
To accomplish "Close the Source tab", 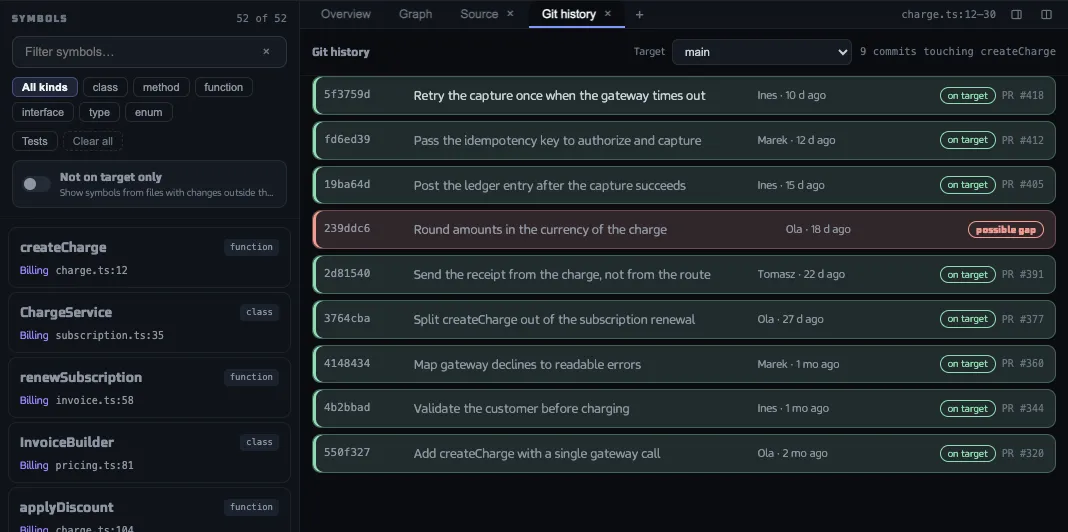I will 510,14.
